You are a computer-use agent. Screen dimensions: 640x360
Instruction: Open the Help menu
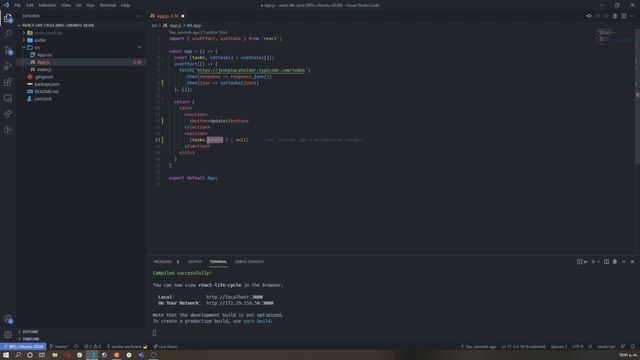(x=125, y=5)
